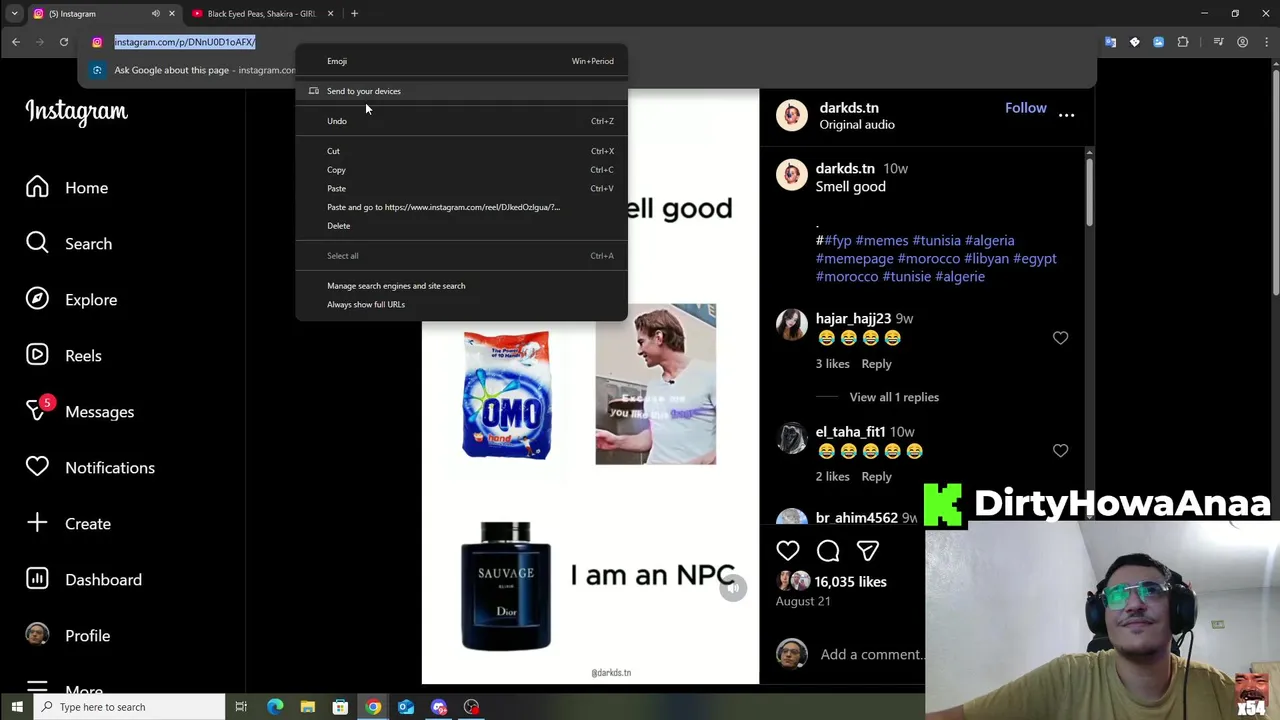This screenshot has height=720, width=1280.
Task: Choose Paste from context menu
Action: 462,188
